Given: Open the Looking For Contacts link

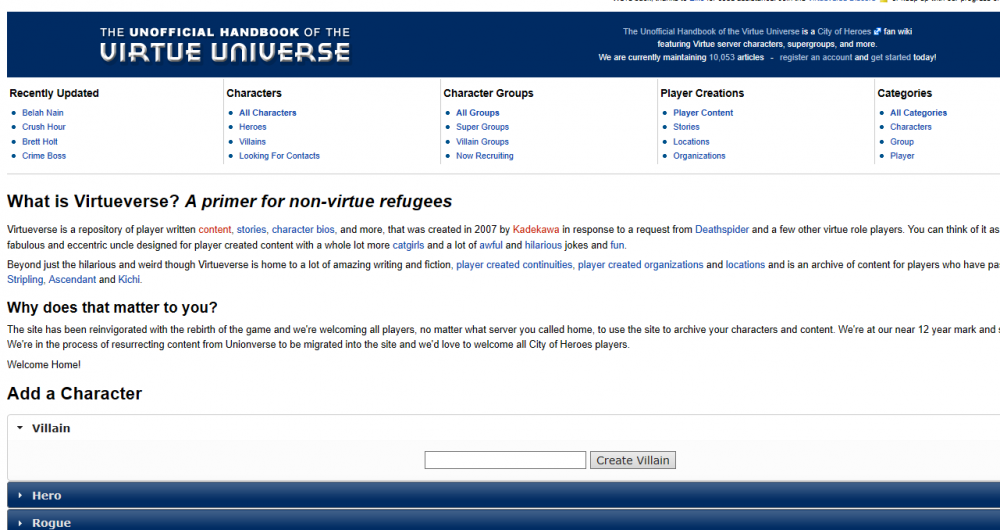Looking at the screenshot, I should [x=279, y=156].
